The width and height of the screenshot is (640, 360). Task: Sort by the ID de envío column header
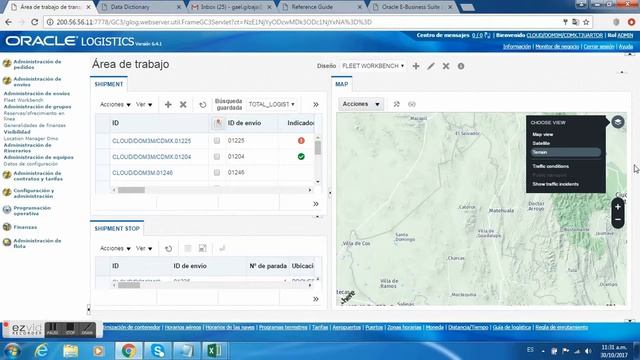244,123
